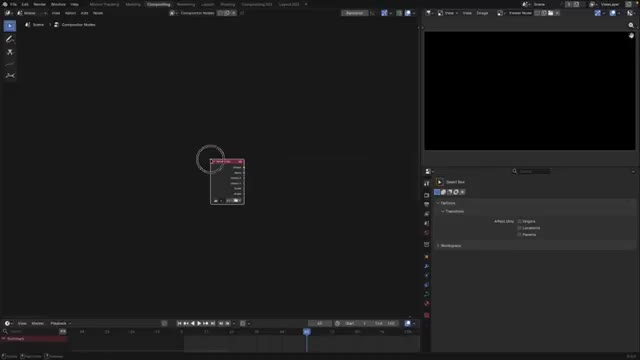Image resolution: width=640 pixels, height=360 pixels.
Task: Jump to the last frame
Action: pos(213,323)
